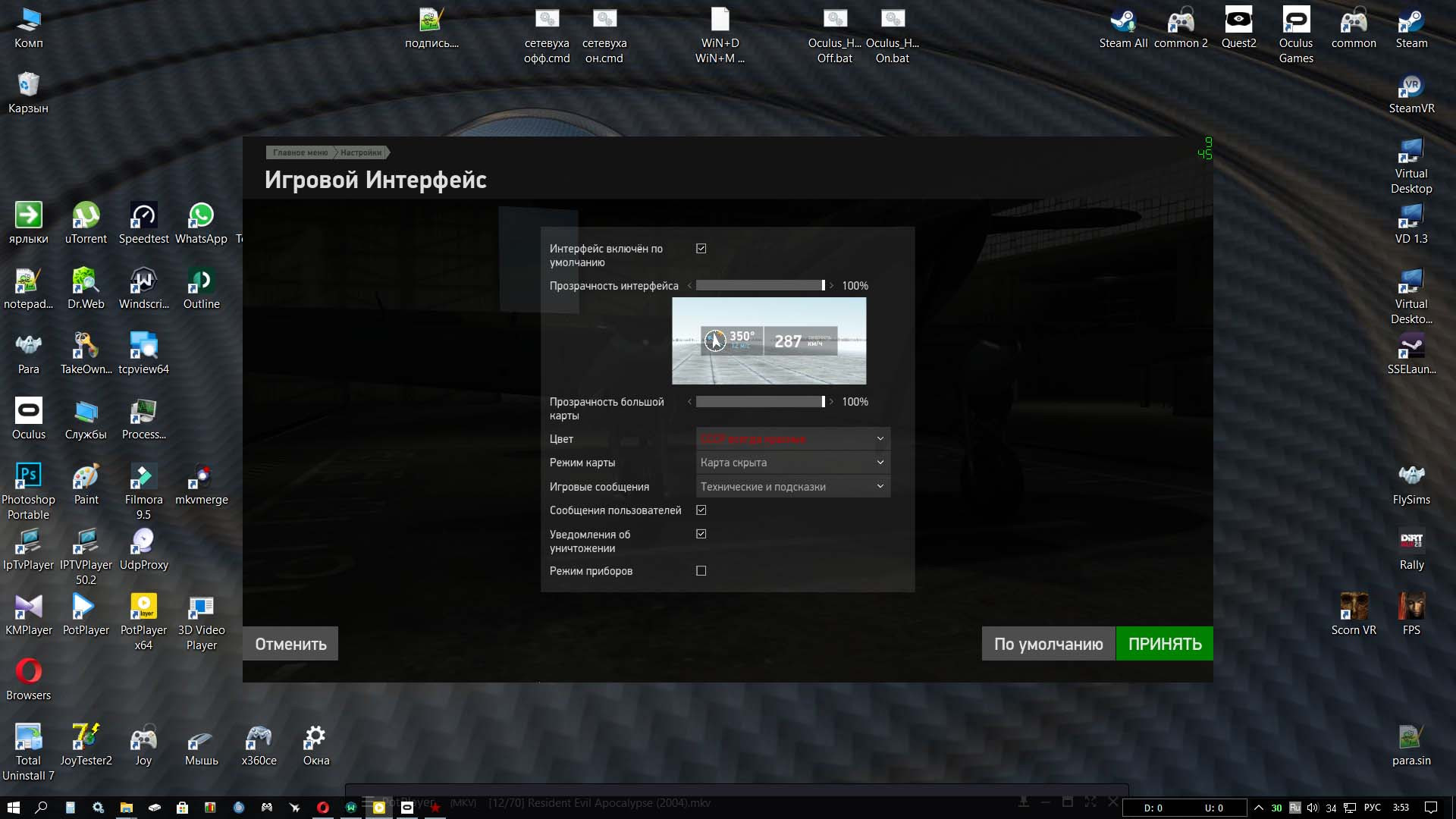Open the para.sin desktop icon
Image resolution: width=1456 pixels, height=819 pixels.
tap(1411, 745)
